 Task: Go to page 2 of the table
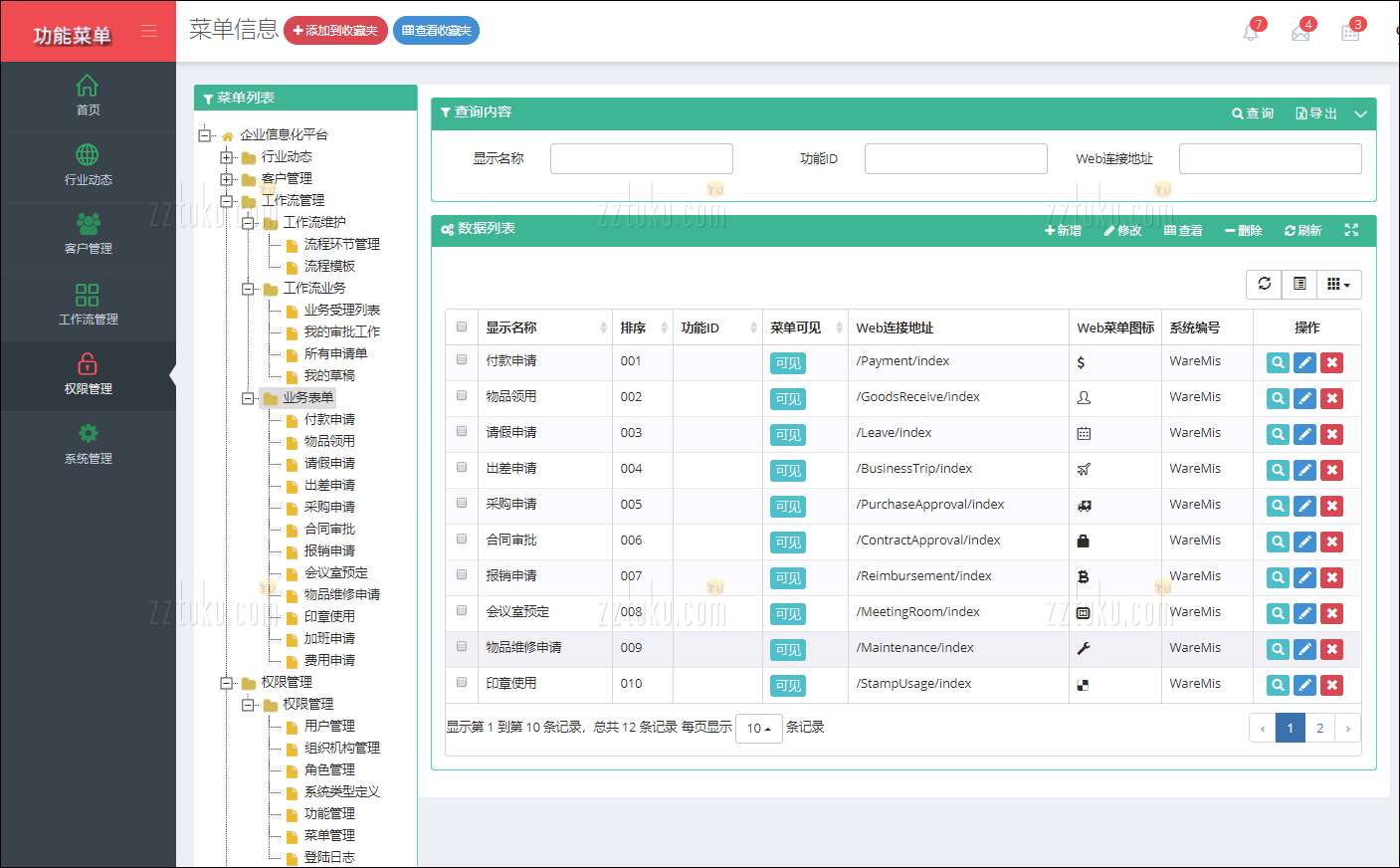1319,728
